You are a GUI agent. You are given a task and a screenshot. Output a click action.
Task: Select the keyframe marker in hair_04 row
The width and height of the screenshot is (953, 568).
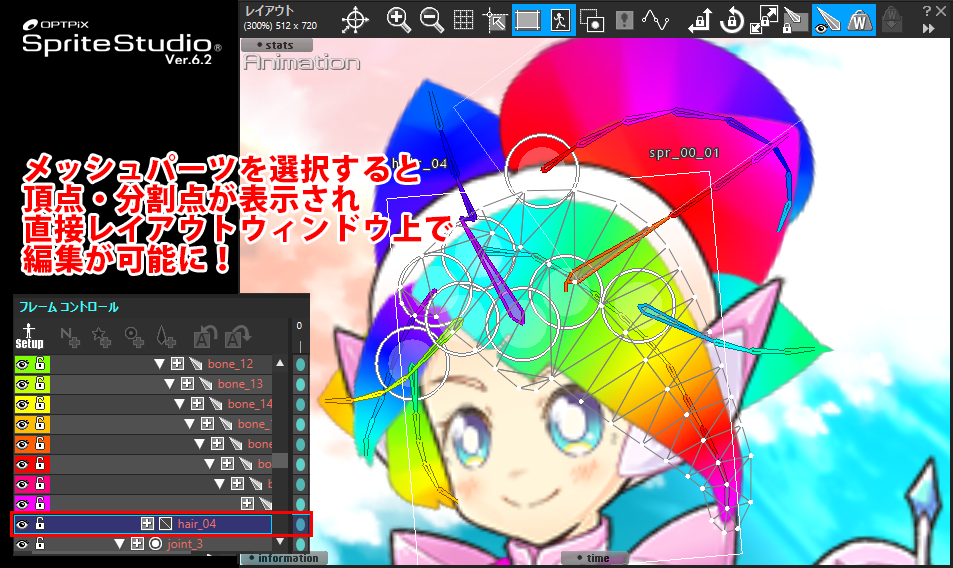300,524
